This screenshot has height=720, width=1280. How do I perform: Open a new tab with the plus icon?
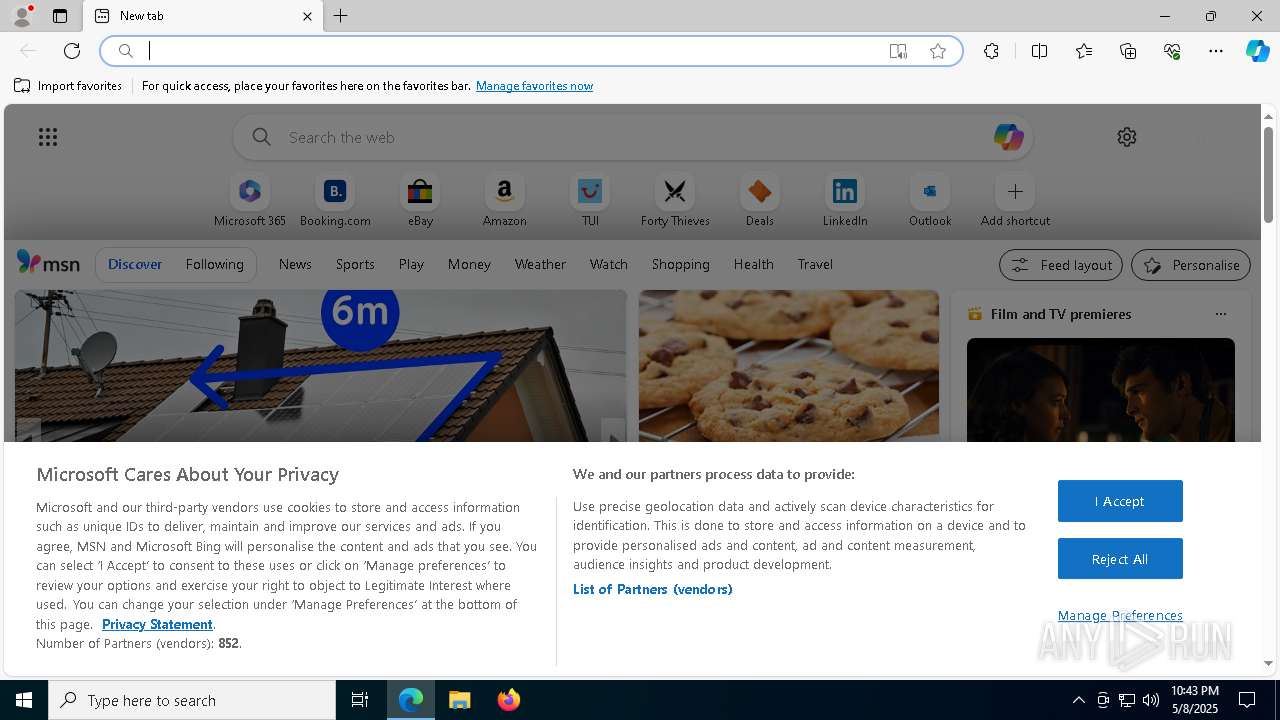tap(341, 16)
